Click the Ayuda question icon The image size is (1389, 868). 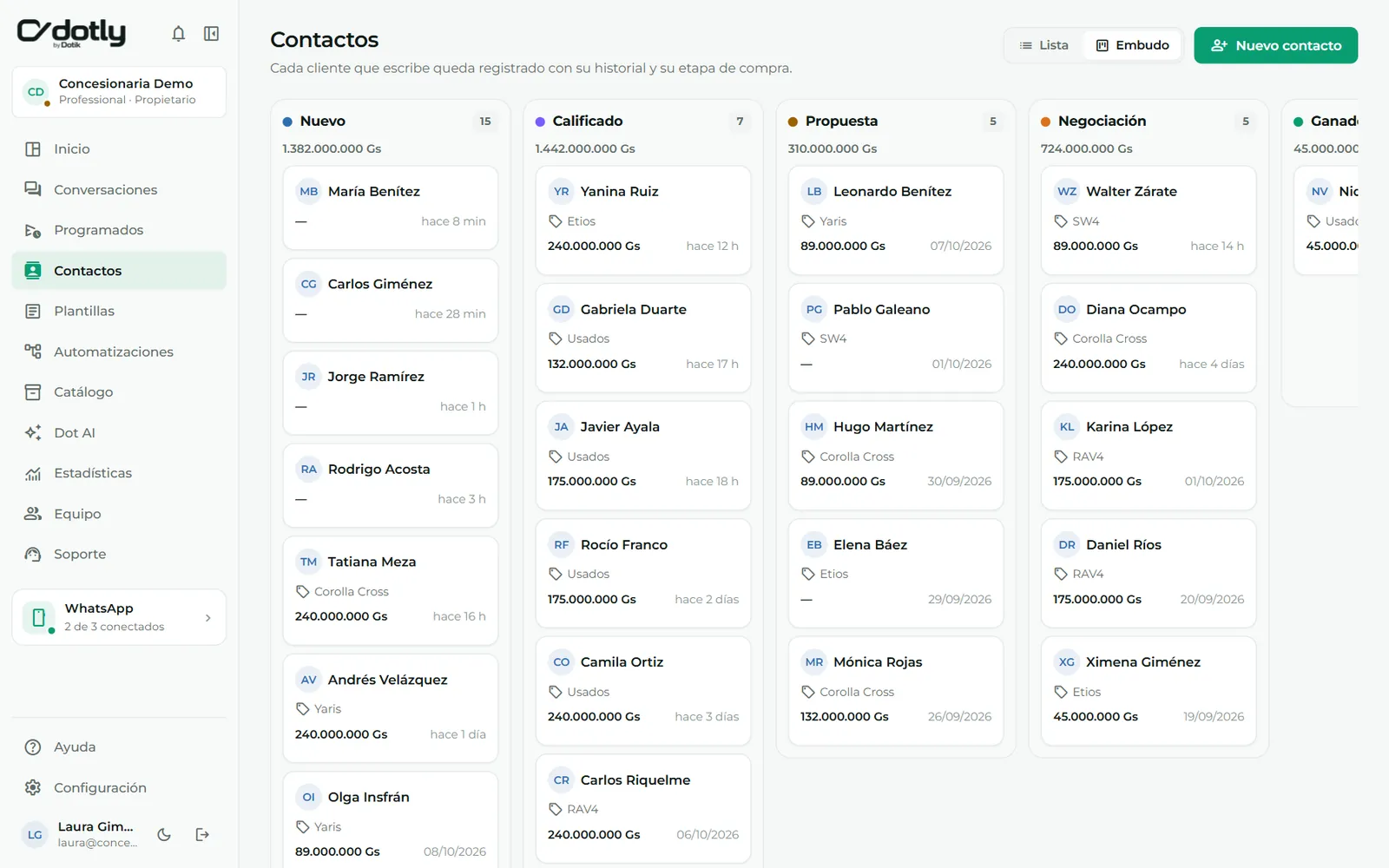point(33,747)
